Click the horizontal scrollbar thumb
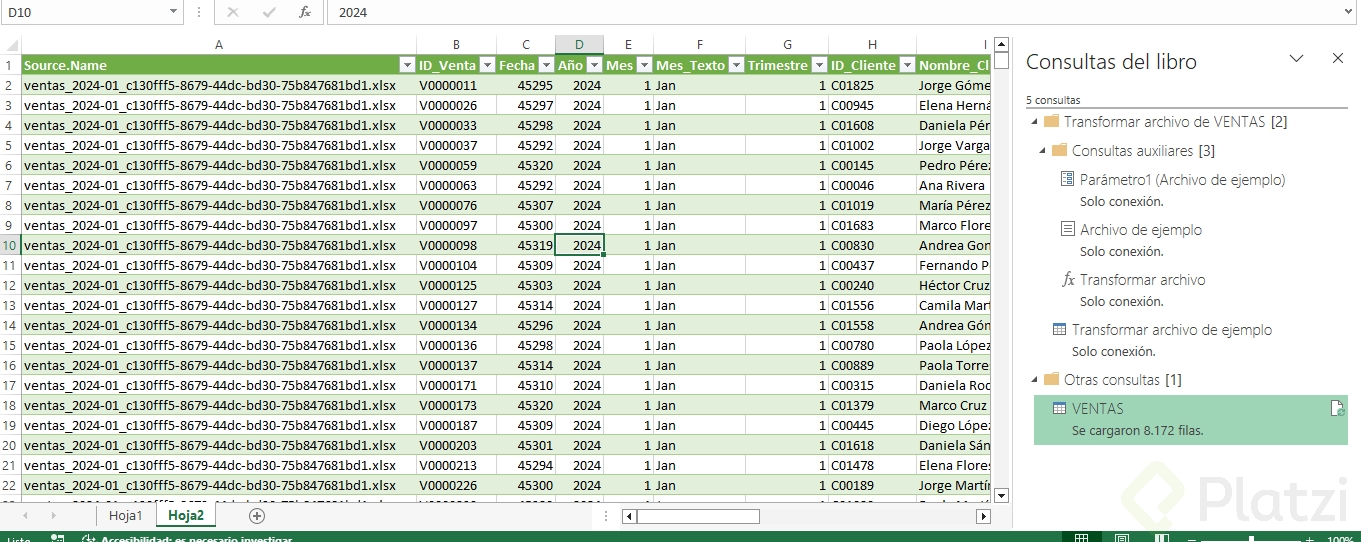This screenshot has width=1361, height=542. pyautogui.click(x=698, y=516)
